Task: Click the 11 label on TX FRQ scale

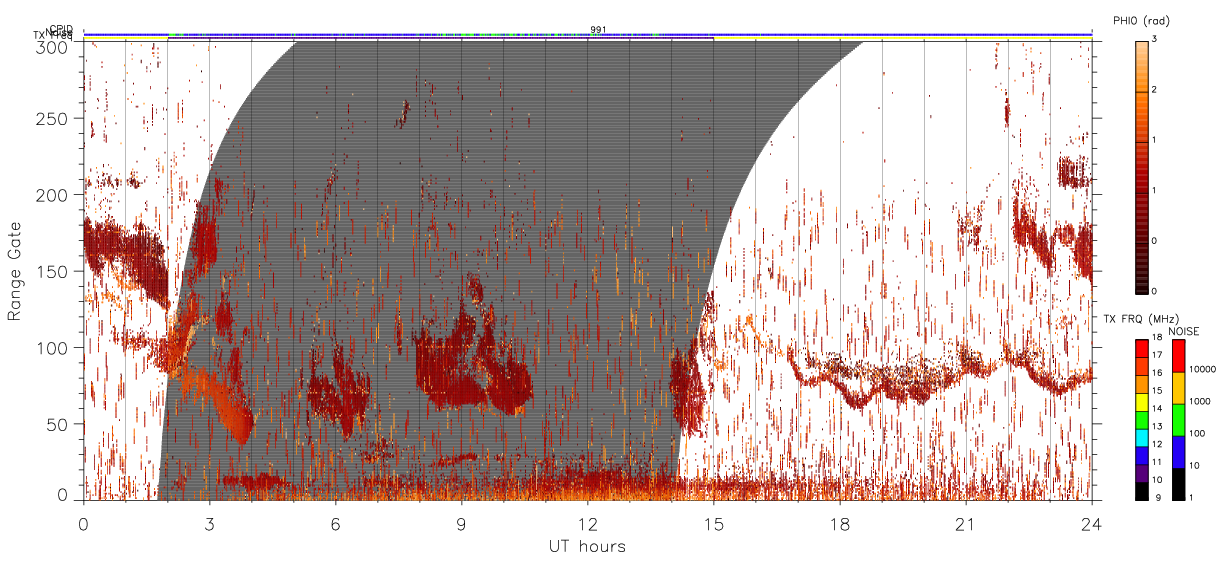Action: (x=1156, y=462)
